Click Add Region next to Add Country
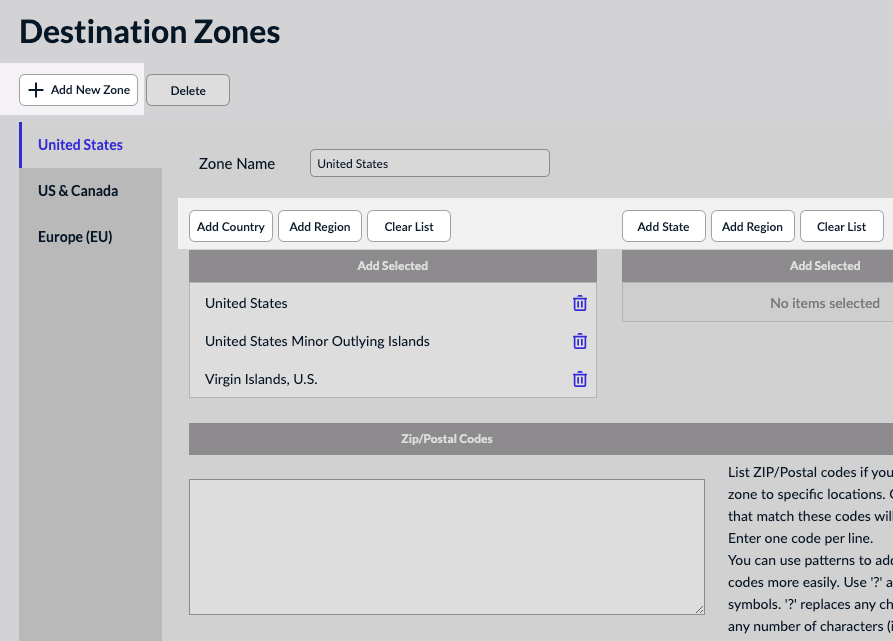 pyautogui.click(x=320, y=227)
